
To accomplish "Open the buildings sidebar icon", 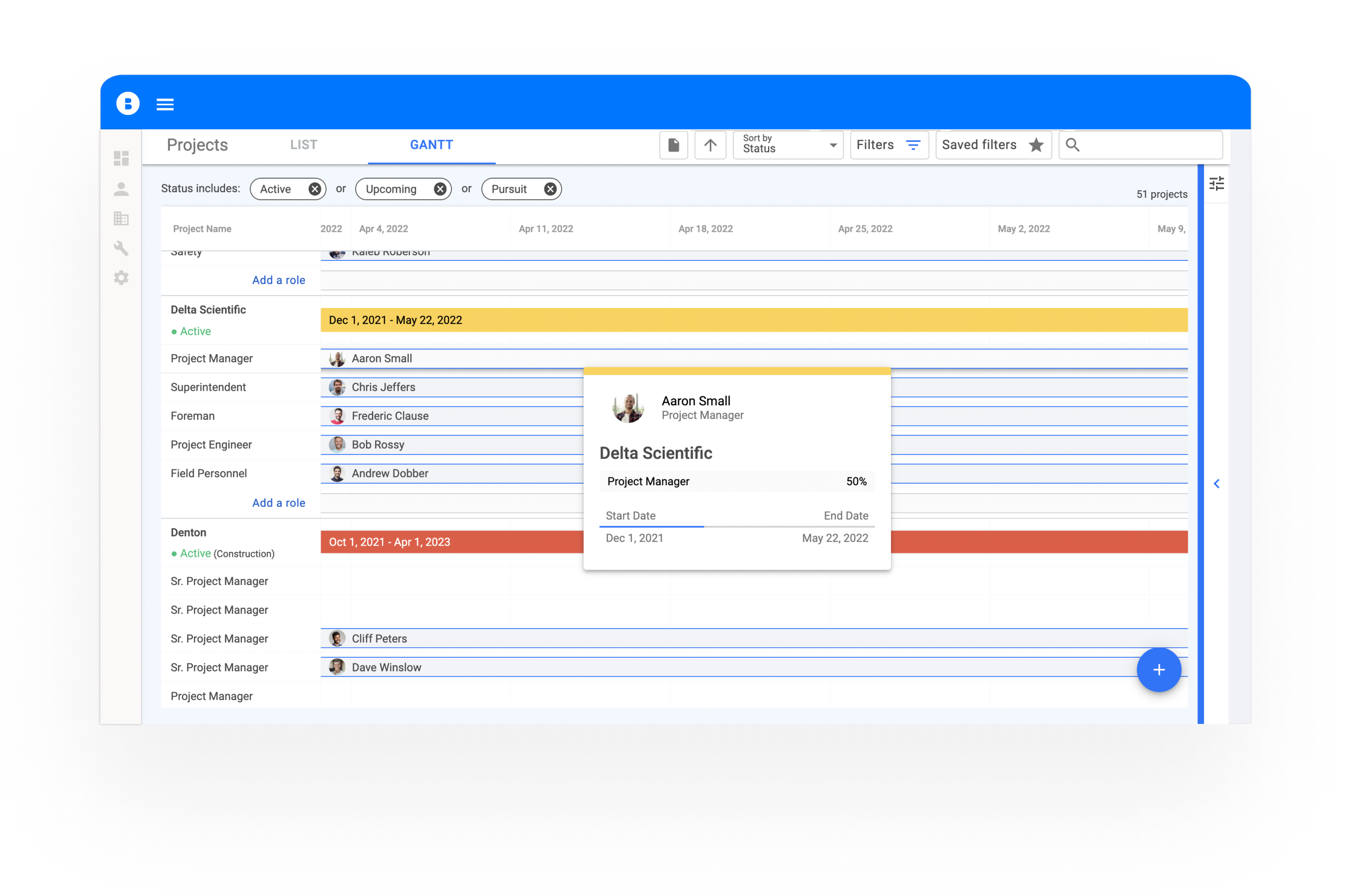I will 121,218.
